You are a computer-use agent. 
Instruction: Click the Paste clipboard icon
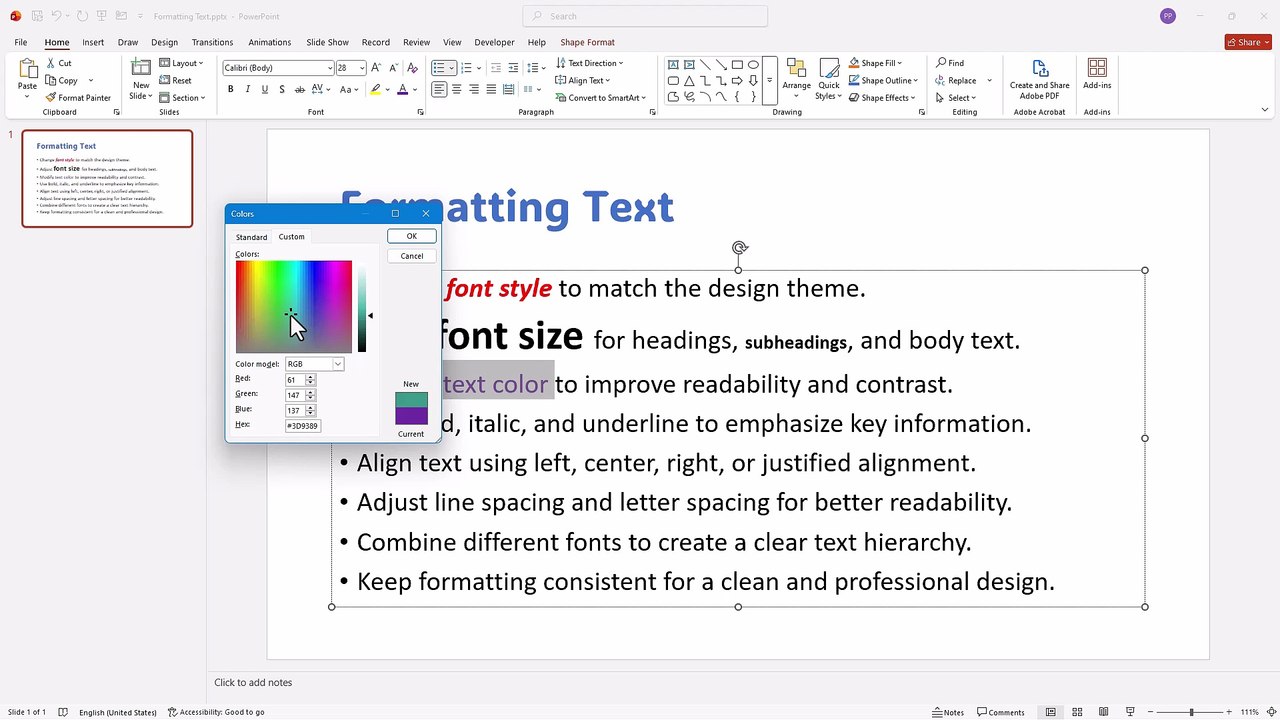click(x=27, y=70)
